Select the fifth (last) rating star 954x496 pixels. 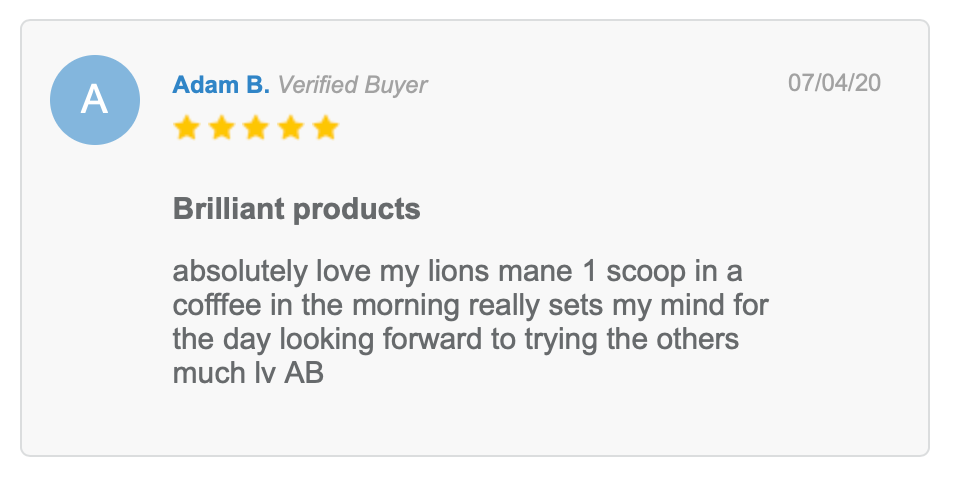(x=326, y=128)
